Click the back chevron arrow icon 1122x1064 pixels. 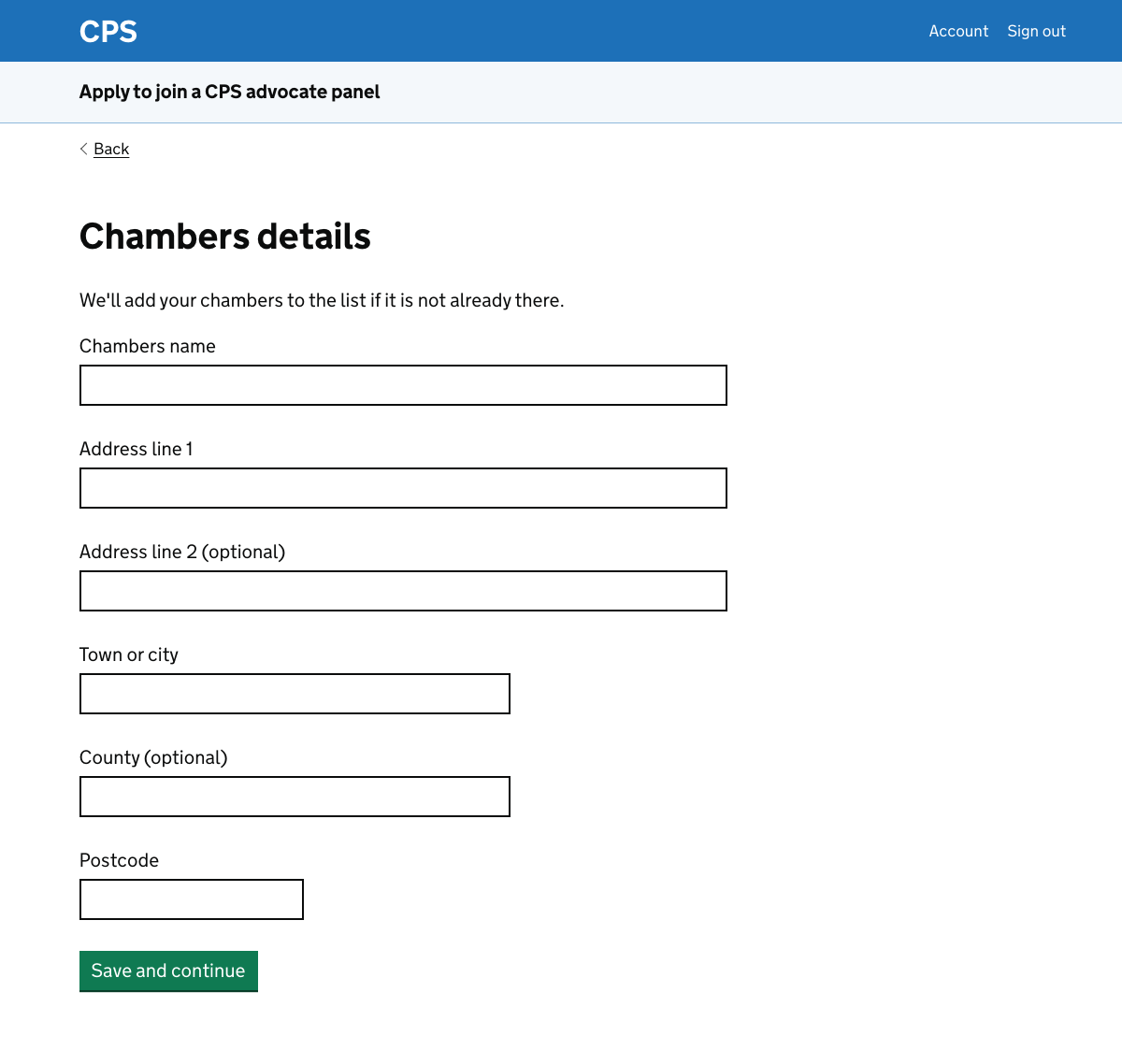[x=83, y=149]
